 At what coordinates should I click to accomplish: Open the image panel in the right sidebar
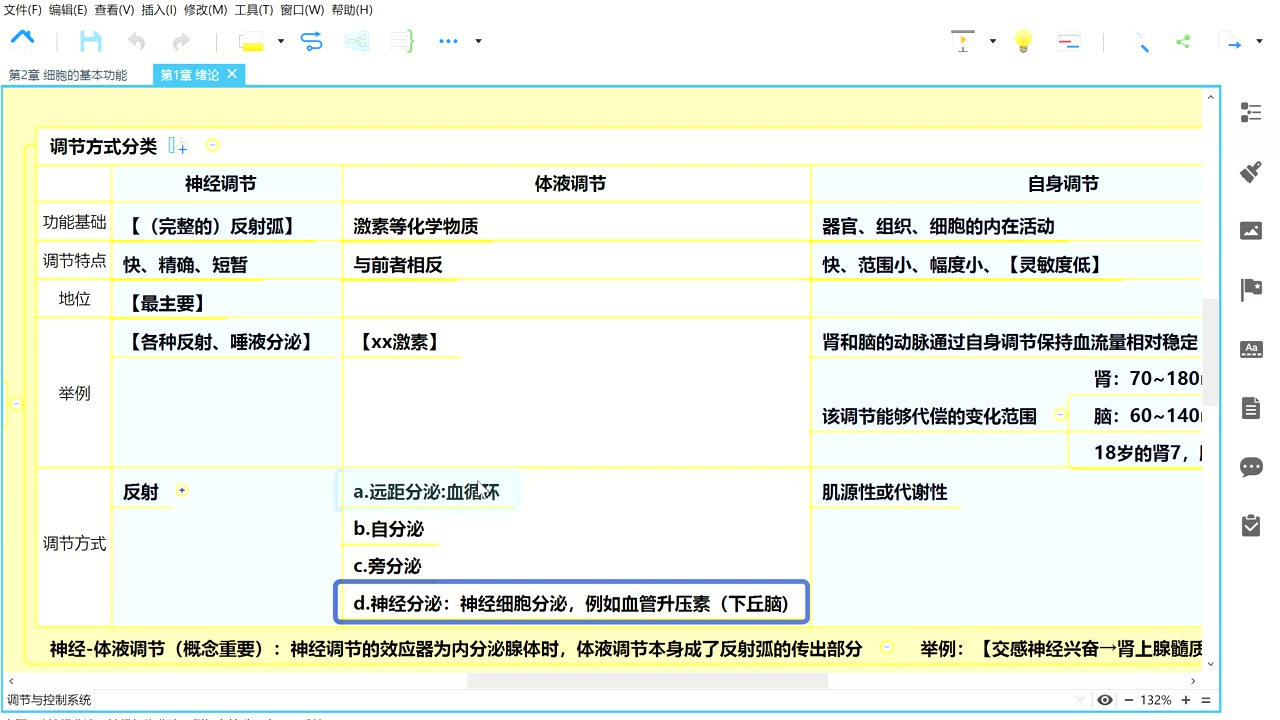(1251, 230)
